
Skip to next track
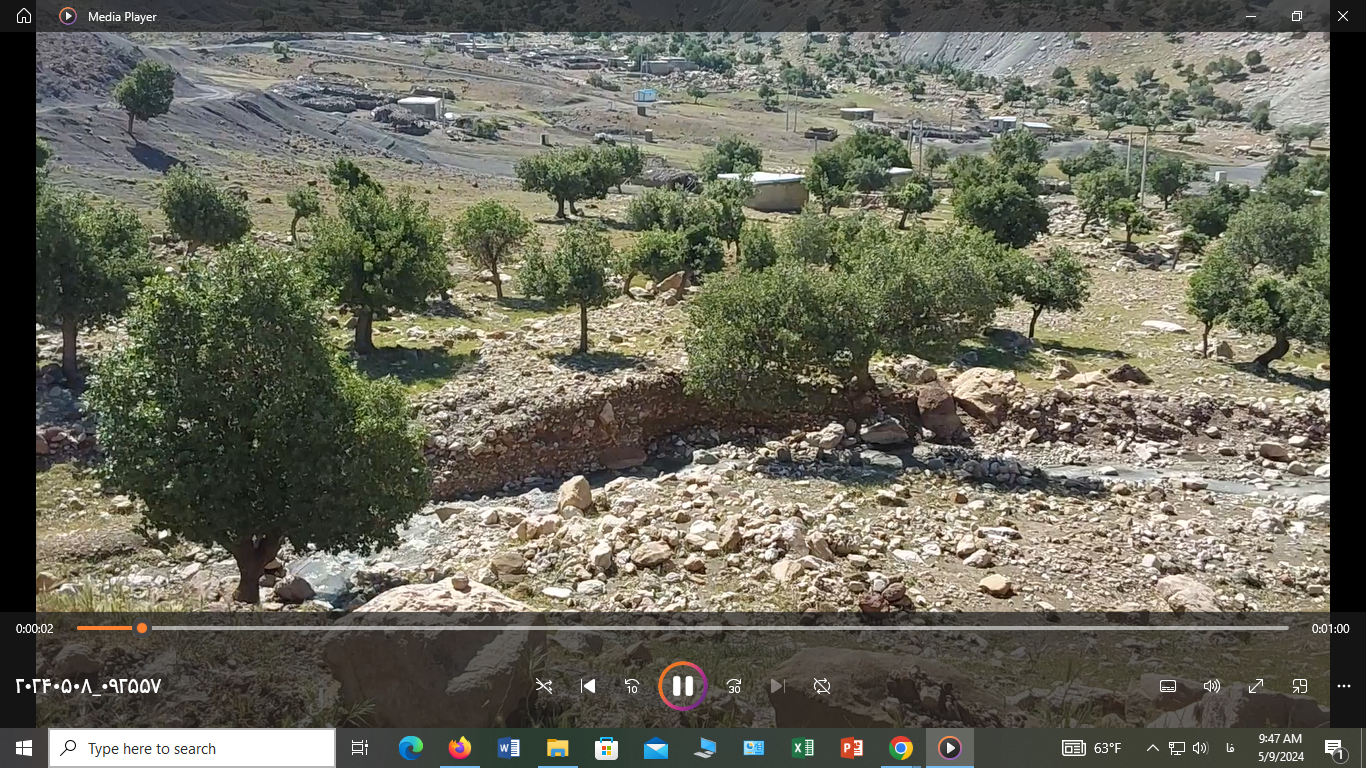point(778,686)
